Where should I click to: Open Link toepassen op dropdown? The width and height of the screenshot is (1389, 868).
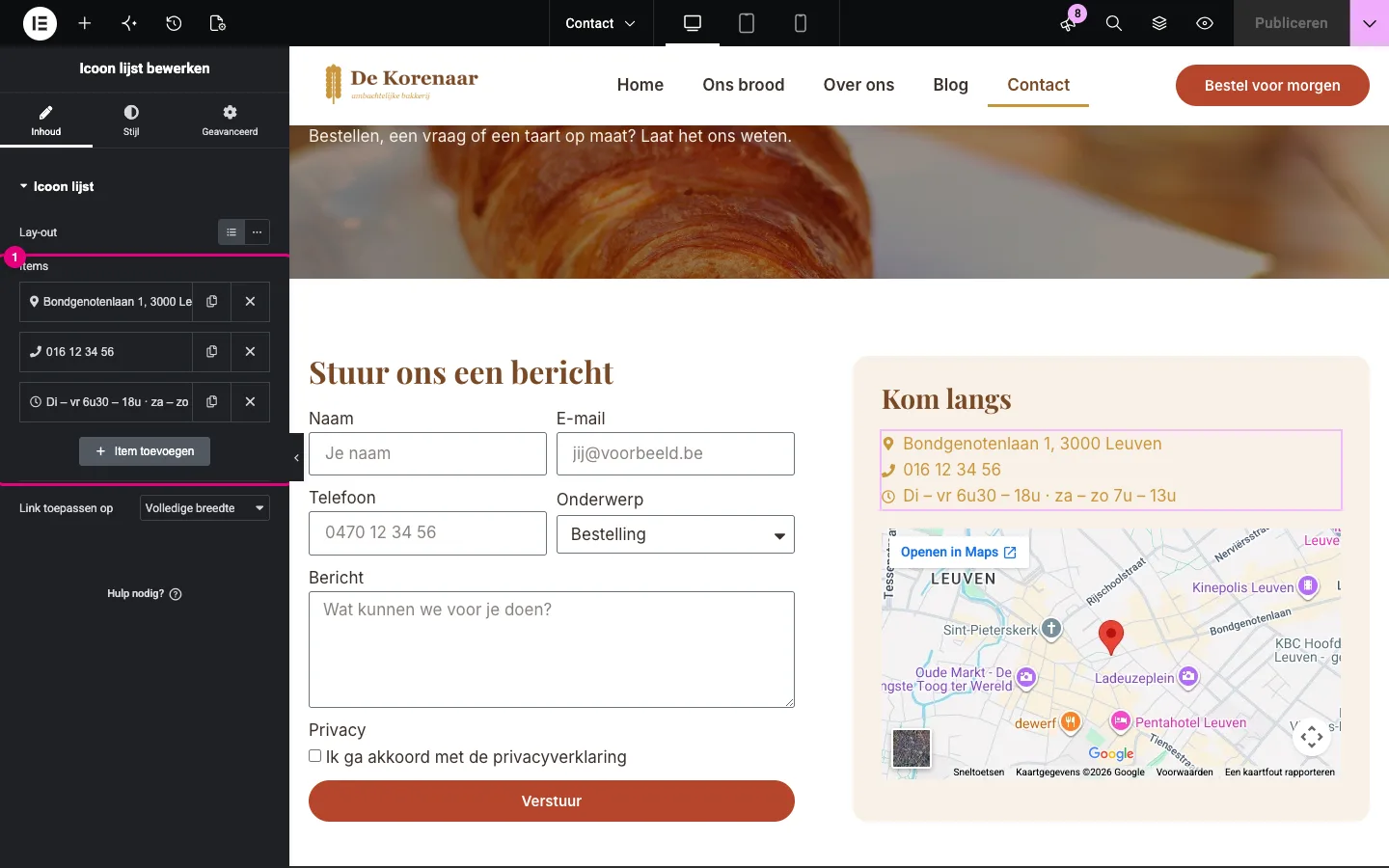204,508
